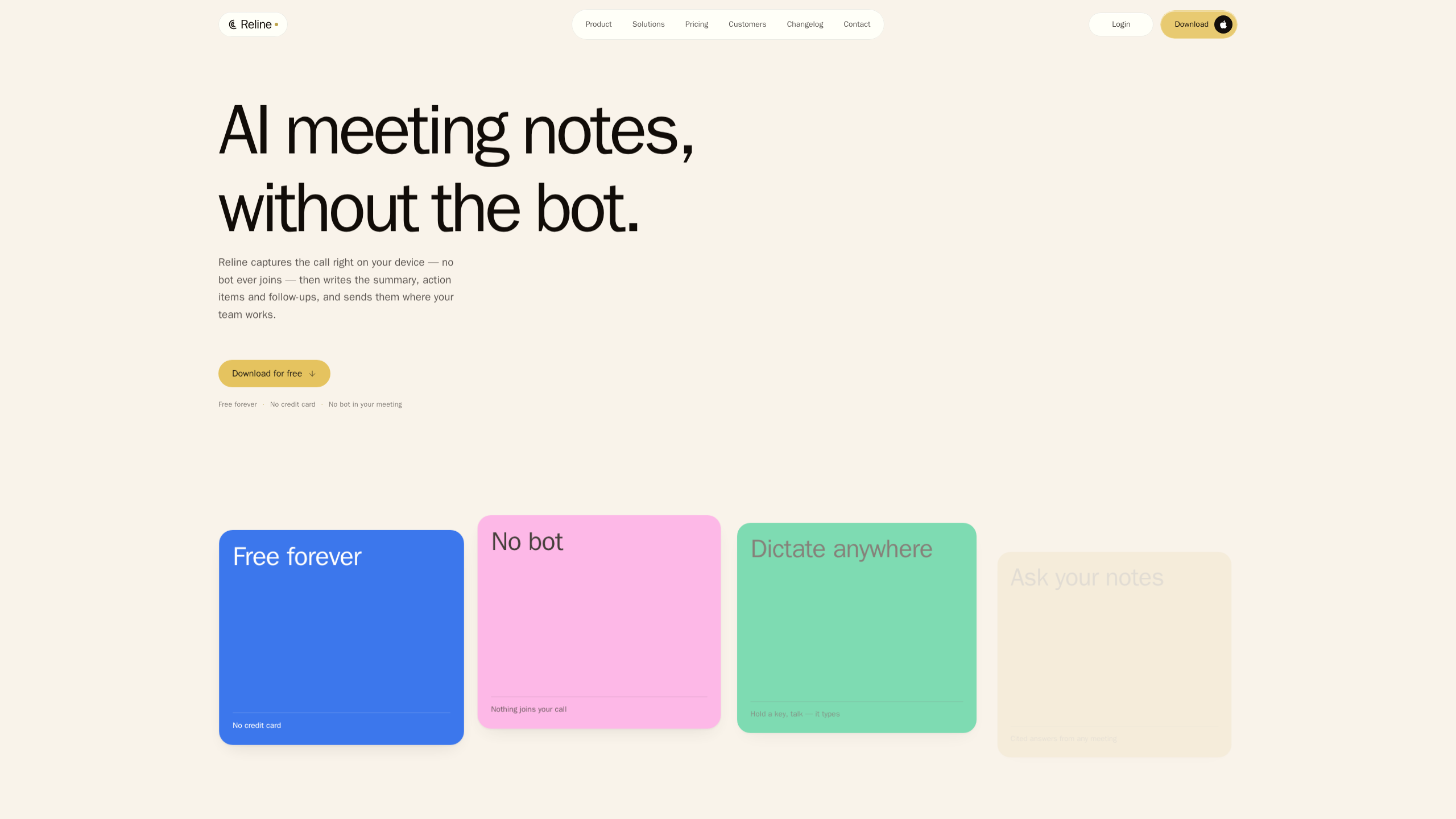Open the Product menu item
Image resolution: width=1456 pixels, height=819 pixels.
click(598, 24)
